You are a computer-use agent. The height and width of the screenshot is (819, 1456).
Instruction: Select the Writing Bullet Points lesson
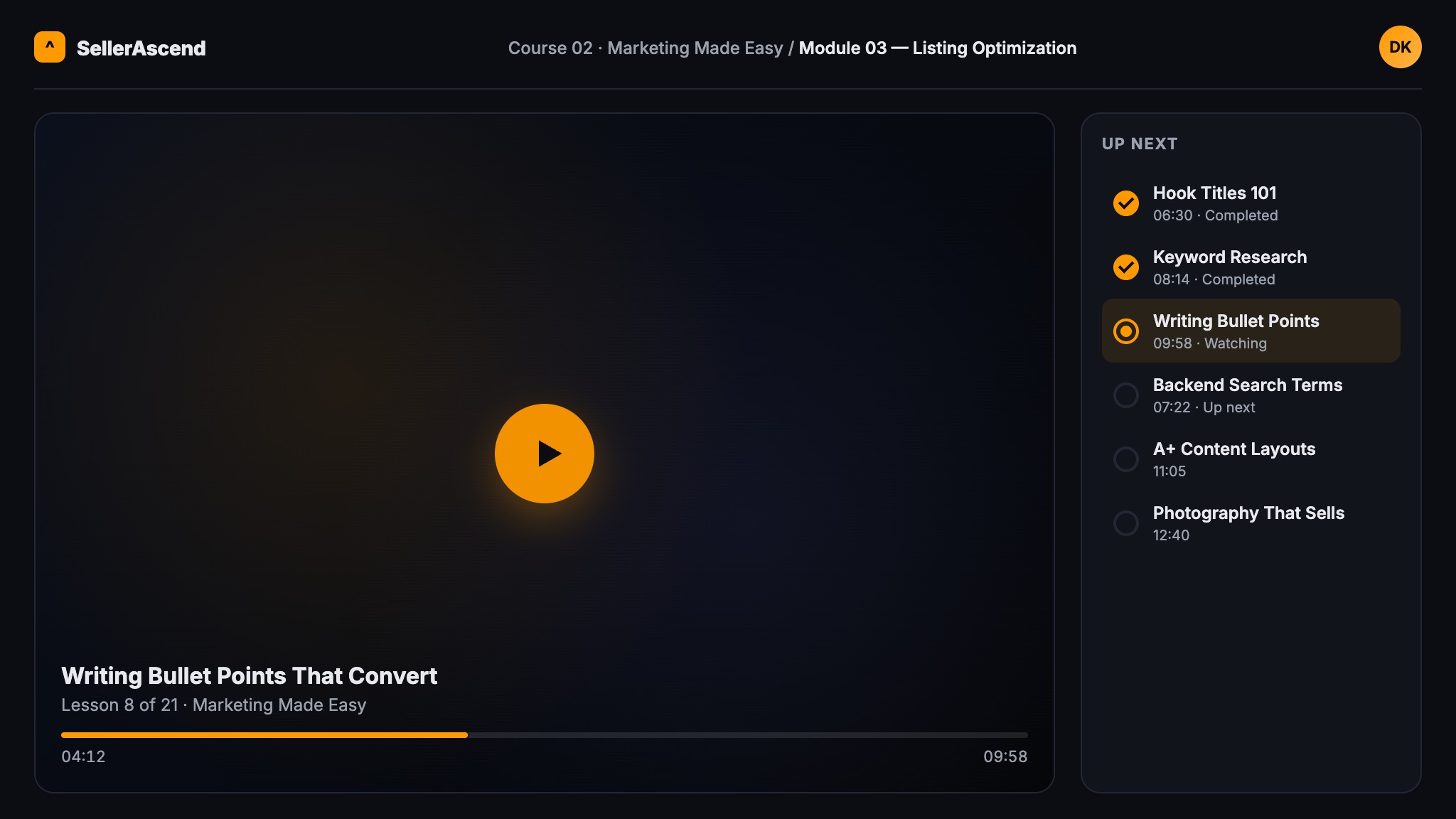tap(1251, 331)
